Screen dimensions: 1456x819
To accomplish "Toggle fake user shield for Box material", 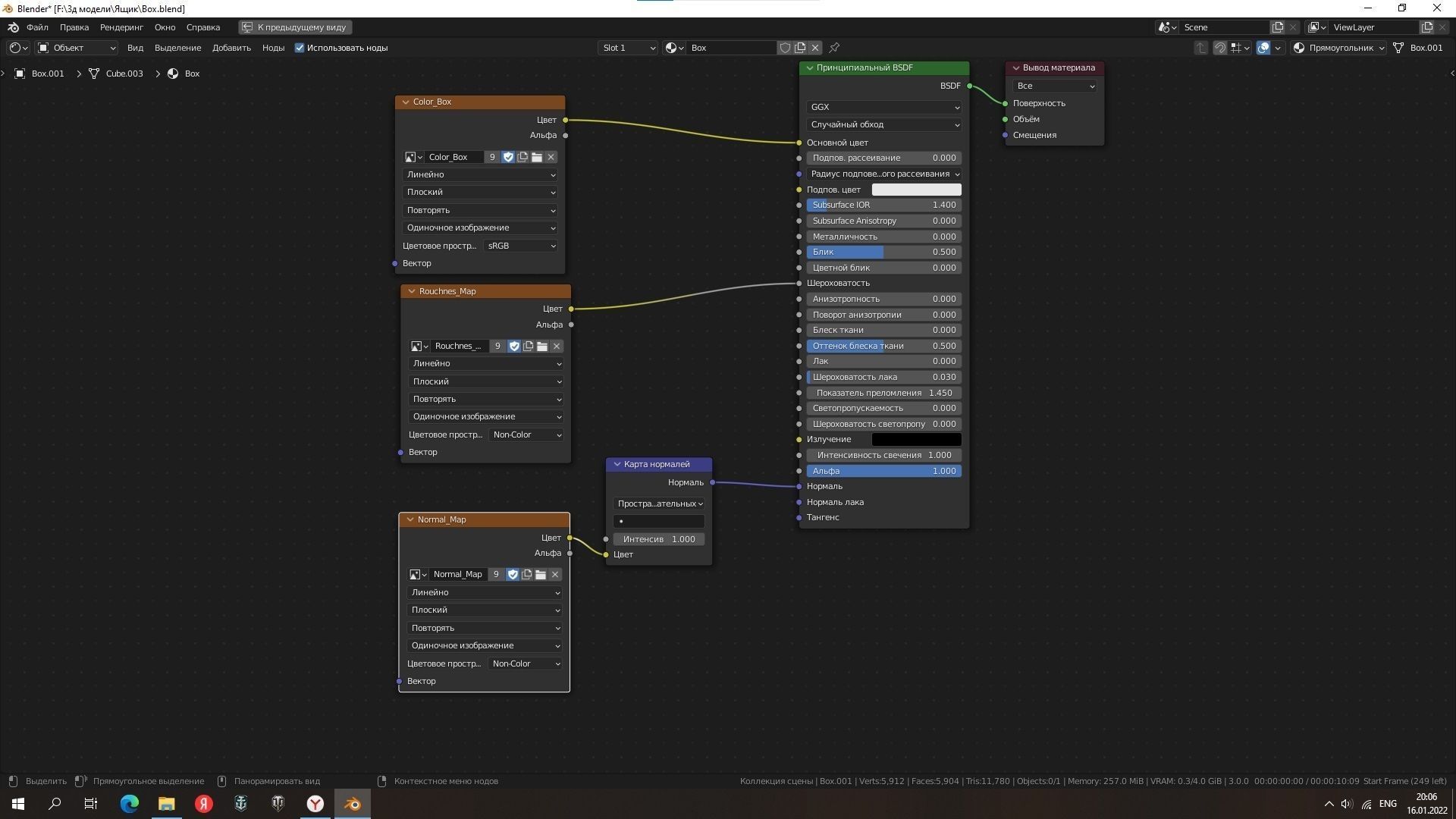I will coord(785,48).
